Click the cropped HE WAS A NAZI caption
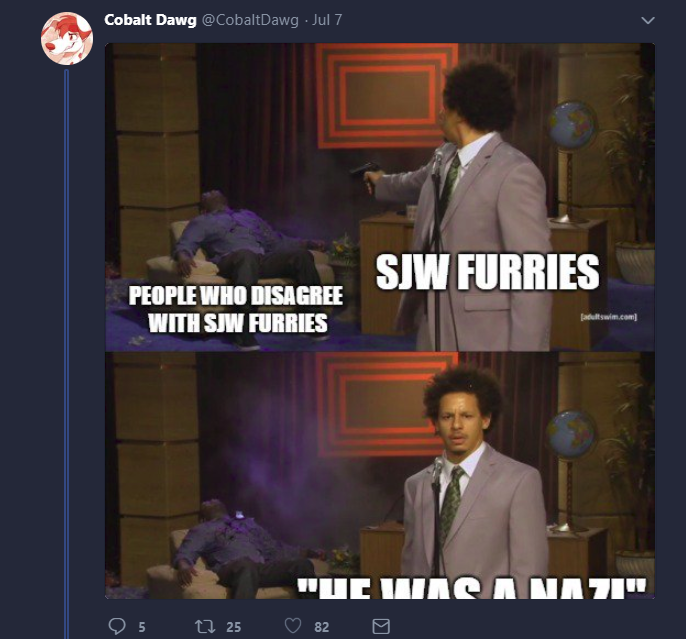686x639 pixels. 472,588
